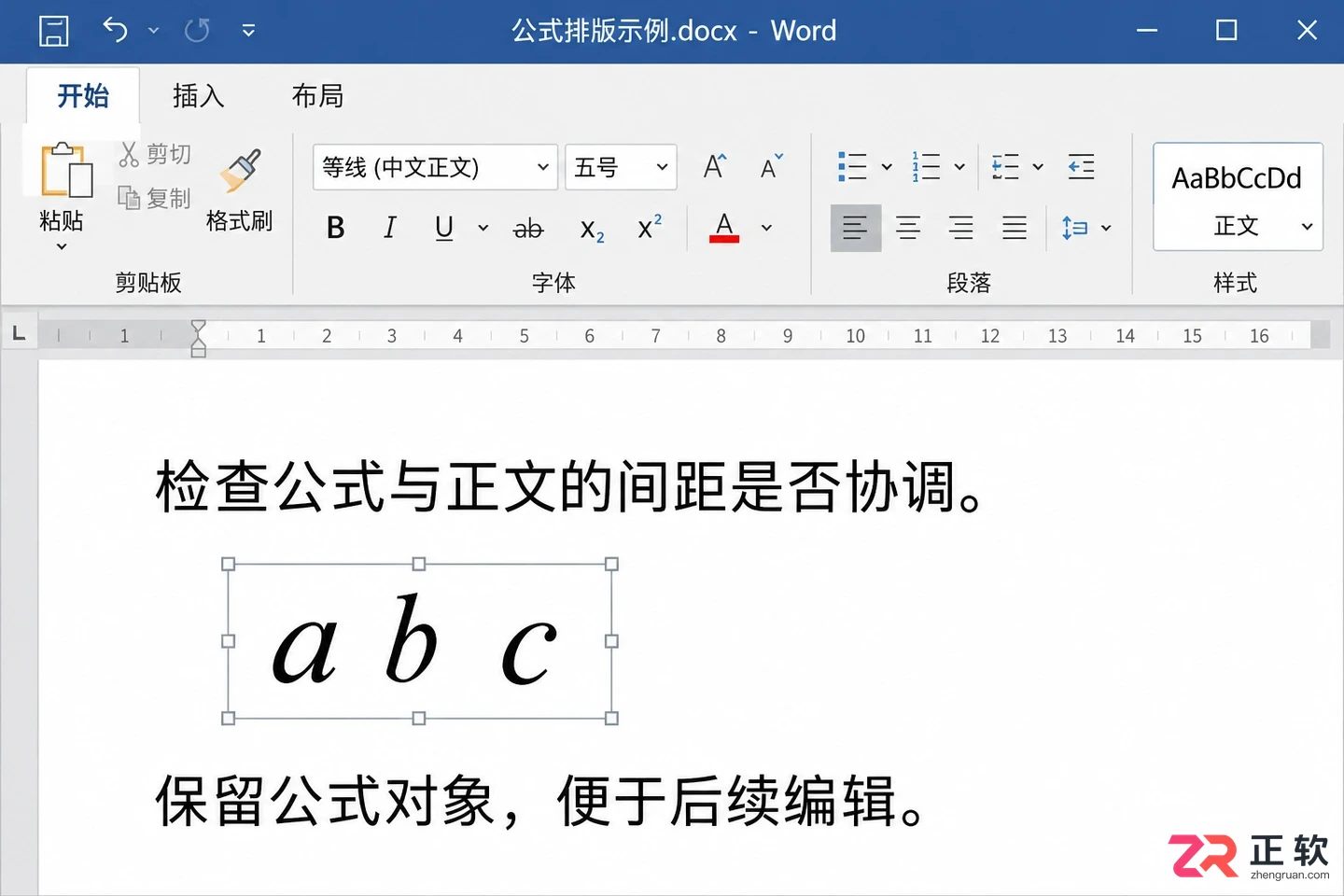Apply a multilevel list
This screenshot has height=896, width=1344.
pyautogui.click(x=1005, y=166)
